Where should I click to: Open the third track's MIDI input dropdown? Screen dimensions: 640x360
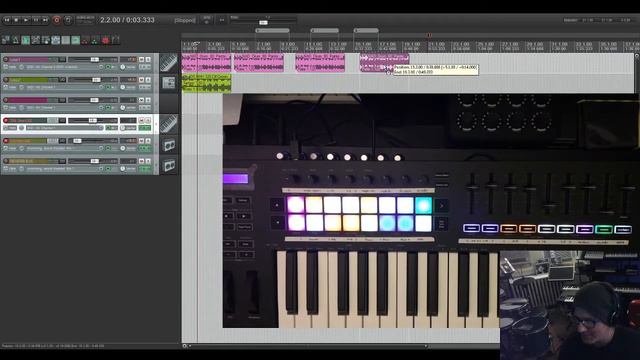pos(64,108)
